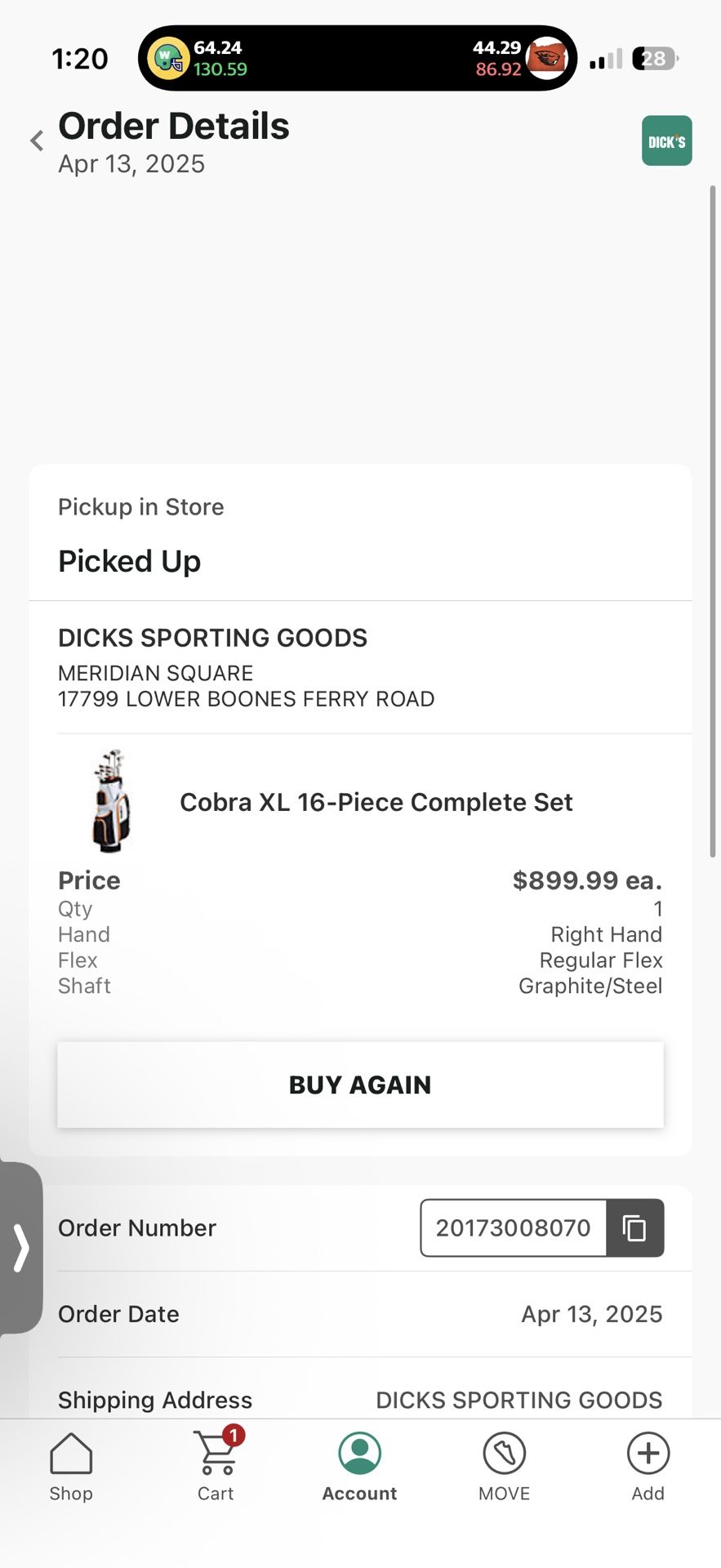Viewport: 721px width, 1568px height.
Task: Copy the order number with copy icon
Action: (x=634, y=1227)
